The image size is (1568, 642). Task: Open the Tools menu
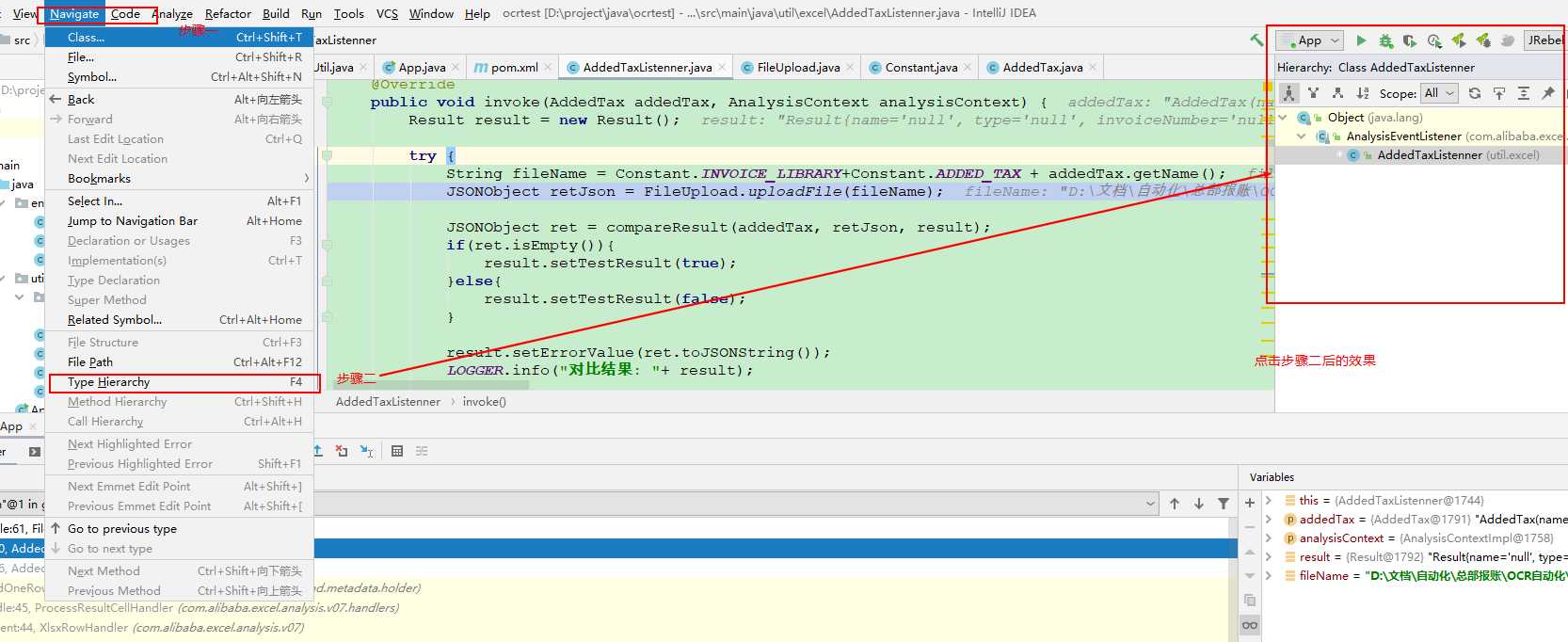pyautogui.click(x=348, y=14)
